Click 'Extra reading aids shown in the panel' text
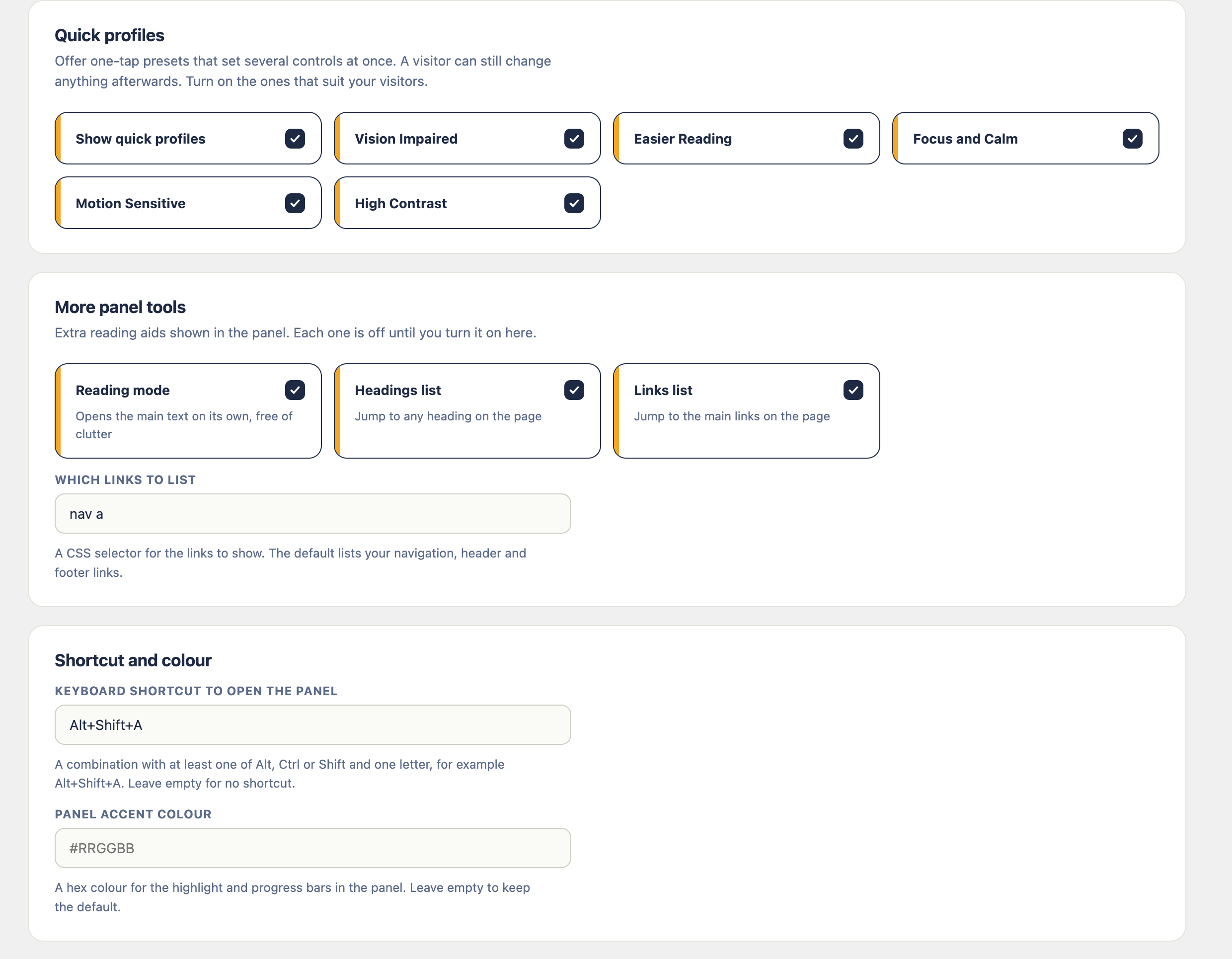Viewport: 1232px width, 959px height. click(296, 333)
